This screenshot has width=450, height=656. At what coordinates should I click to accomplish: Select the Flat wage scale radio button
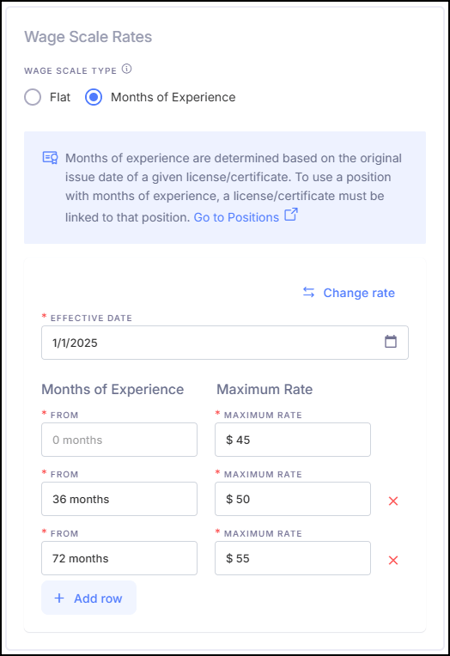pos(33,97)
